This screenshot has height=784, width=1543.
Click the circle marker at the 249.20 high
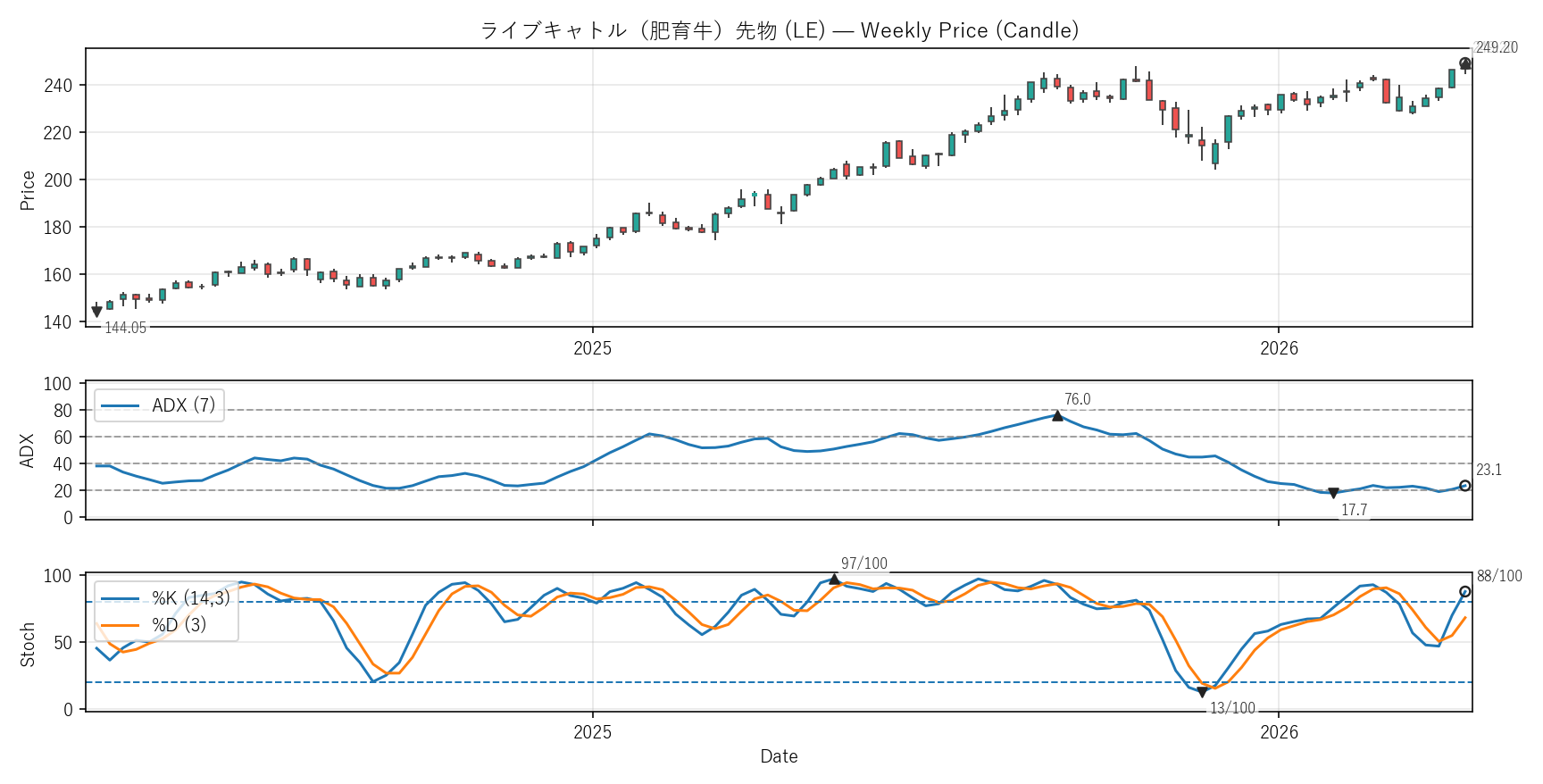pyautogui.click(x=1464, y=63)
